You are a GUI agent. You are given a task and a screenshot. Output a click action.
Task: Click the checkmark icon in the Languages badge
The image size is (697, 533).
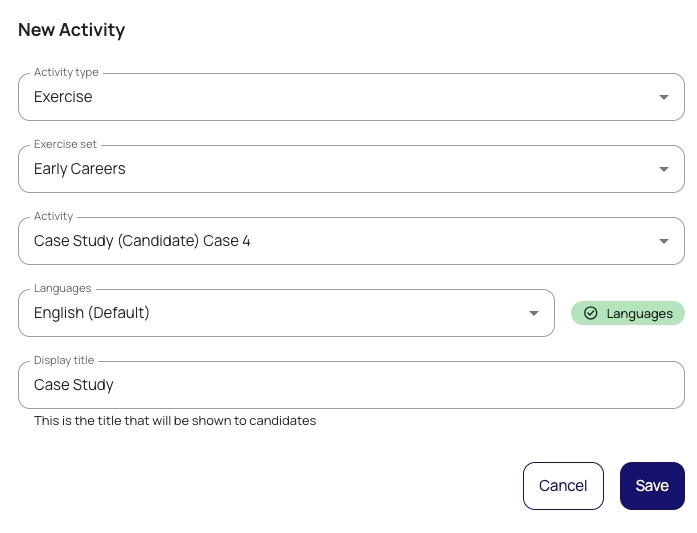[590, 313]
